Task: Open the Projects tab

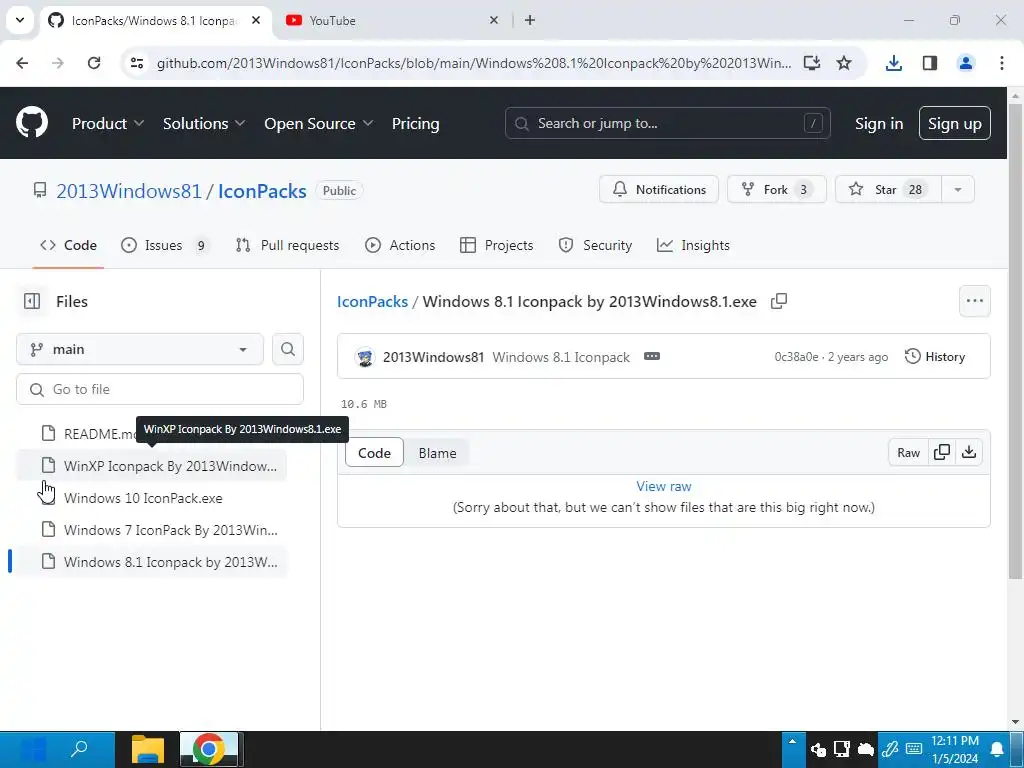Action: pyautogui.click(x=497, y=245)
